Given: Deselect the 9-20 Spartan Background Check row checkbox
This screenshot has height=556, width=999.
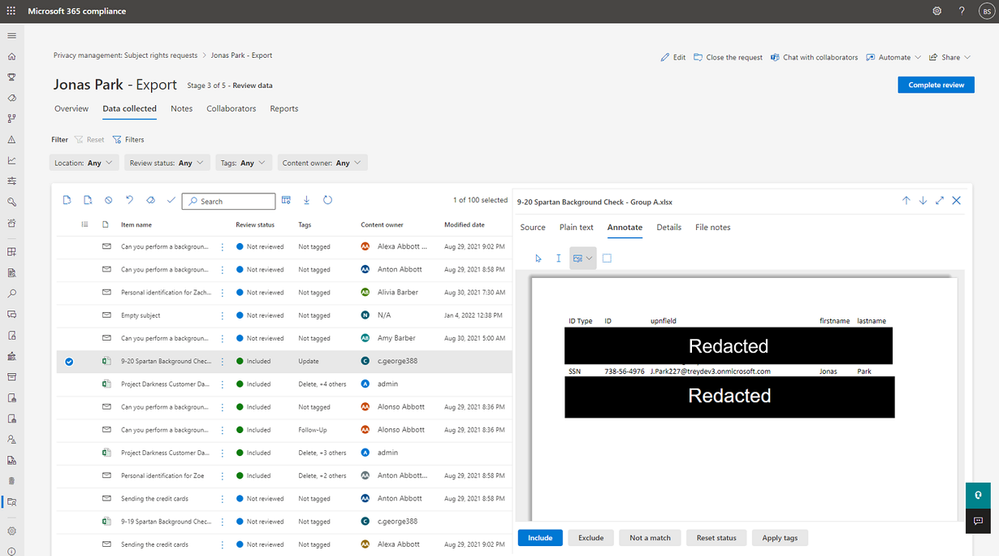Looking at the screenshot, I should (x=69, y=362).
